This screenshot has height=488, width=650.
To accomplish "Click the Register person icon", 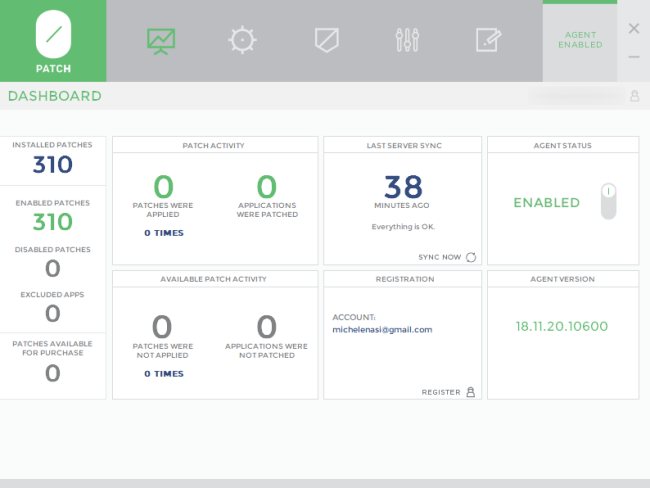I will click(471, 392).
